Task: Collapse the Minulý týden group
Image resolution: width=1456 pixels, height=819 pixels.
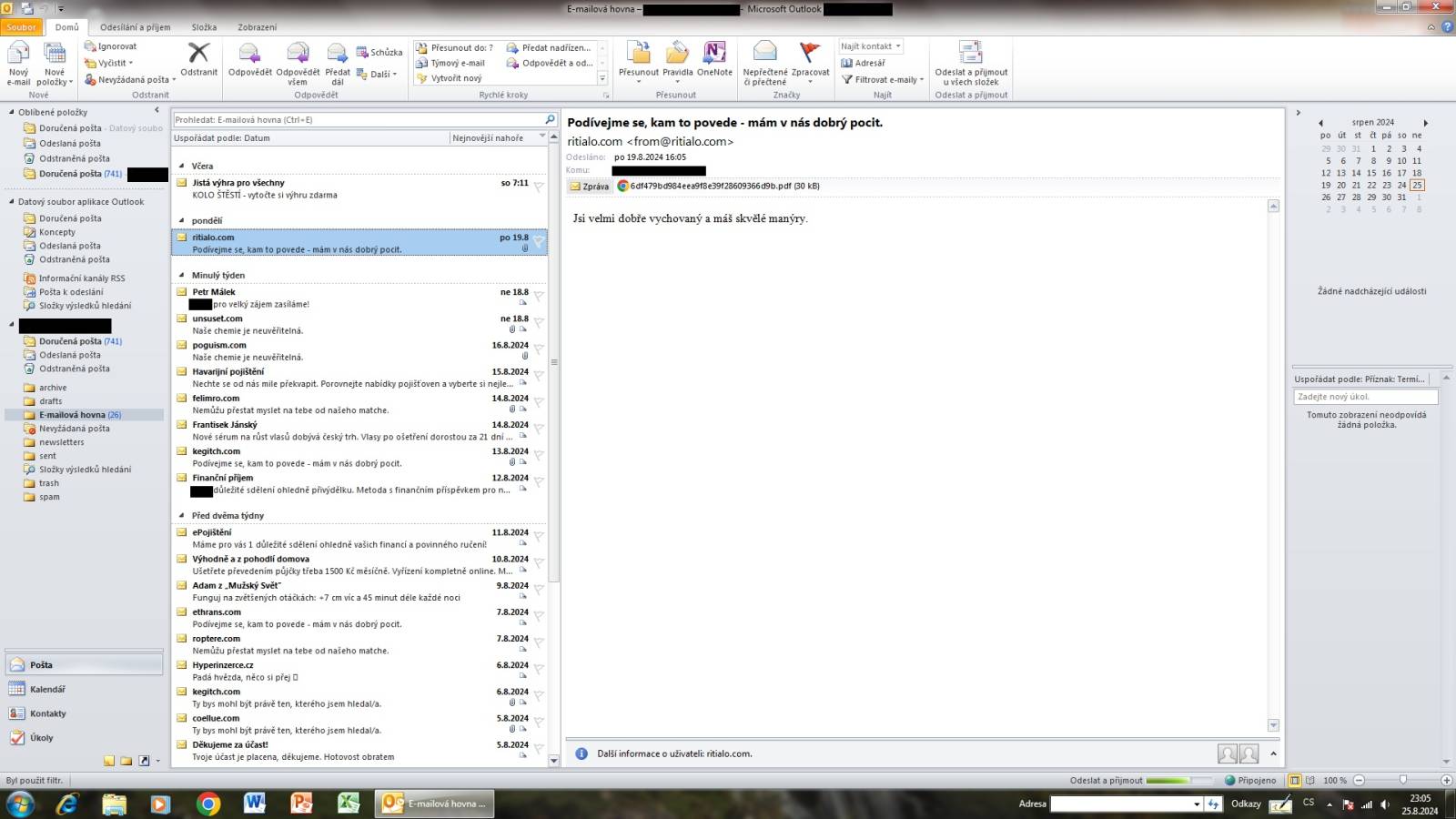Action: point(182,275)
